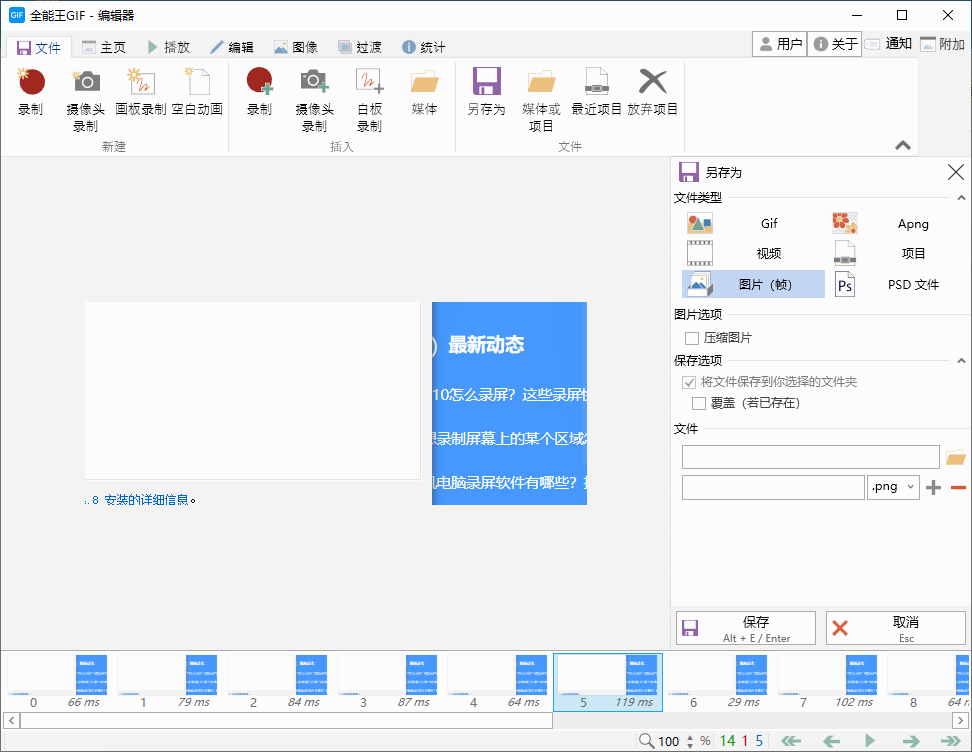972x752 pixels.
Task: Open 通知 notifications
Action: [888, 44]
